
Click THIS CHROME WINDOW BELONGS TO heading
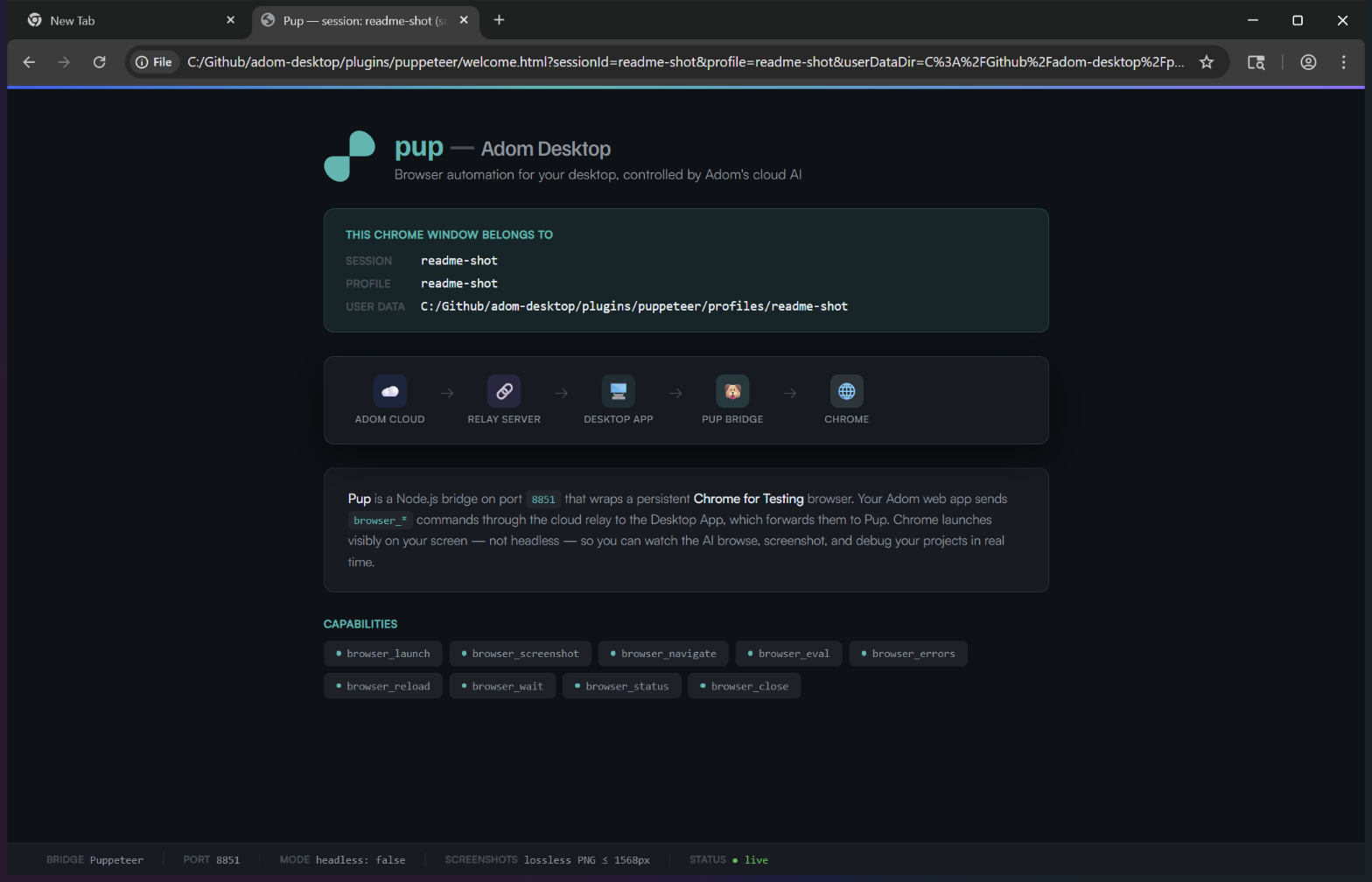pos(449,234)
